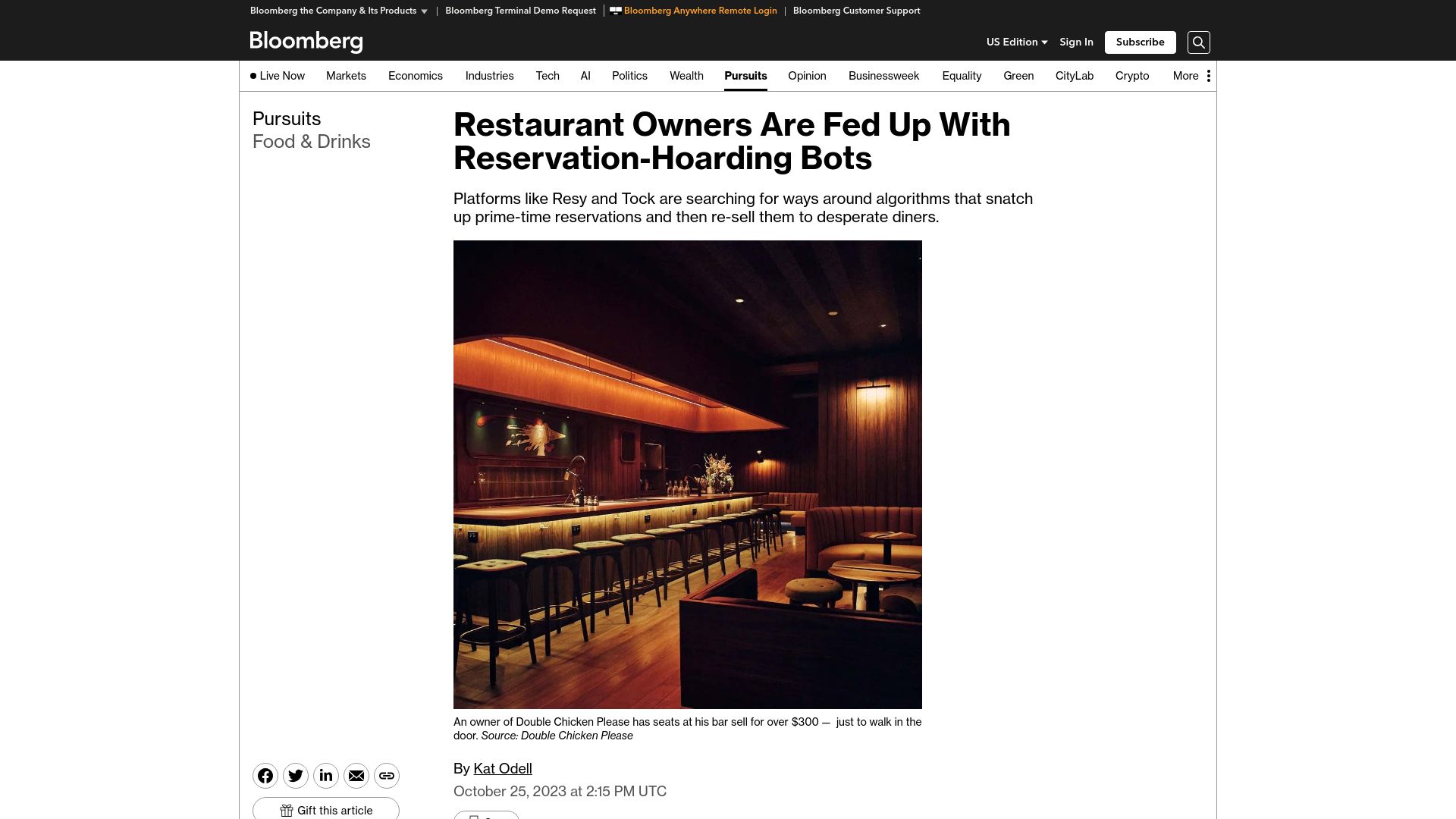1456x819 pixels.
Task: Open the Green section
Action: [1018, 76]
